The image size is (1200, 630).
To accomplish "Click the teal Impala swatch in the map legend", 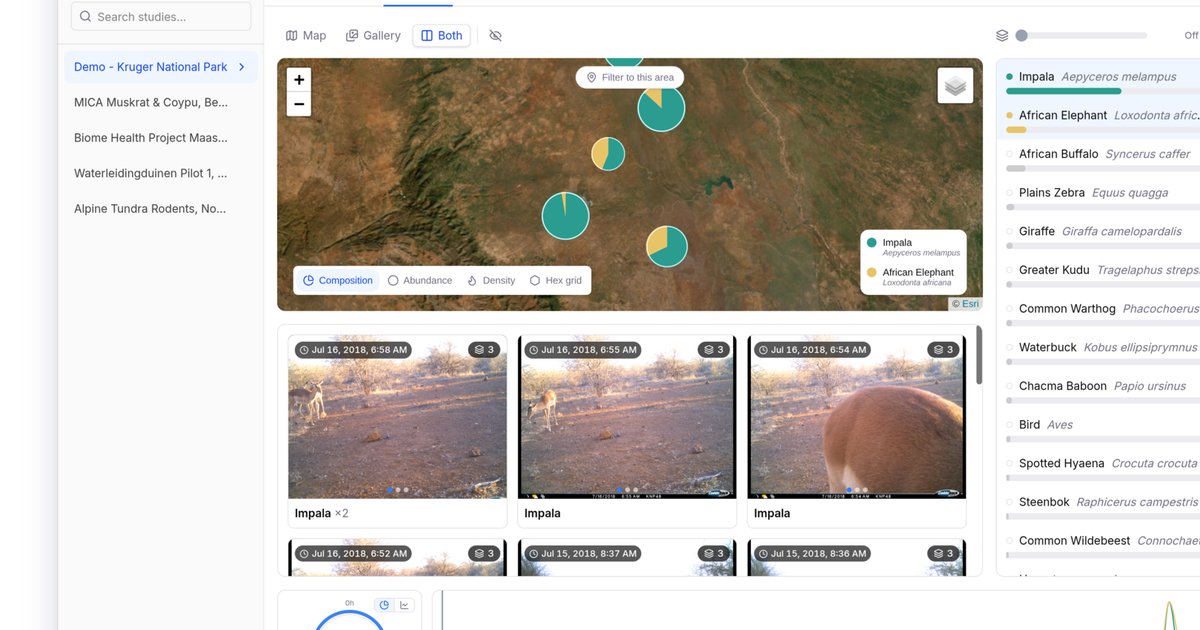I will (872, 243).
